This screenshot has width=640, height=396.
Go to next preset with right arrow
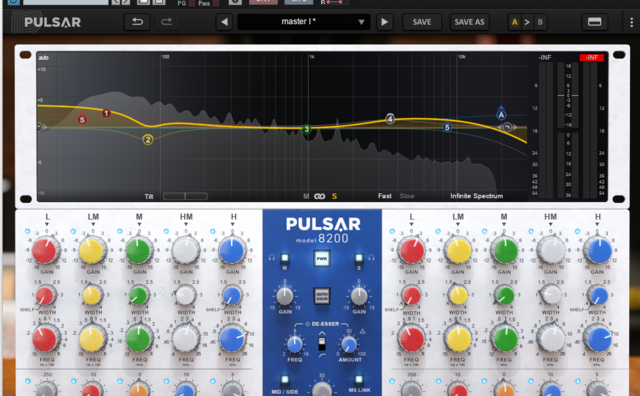(x=384, y=22)
